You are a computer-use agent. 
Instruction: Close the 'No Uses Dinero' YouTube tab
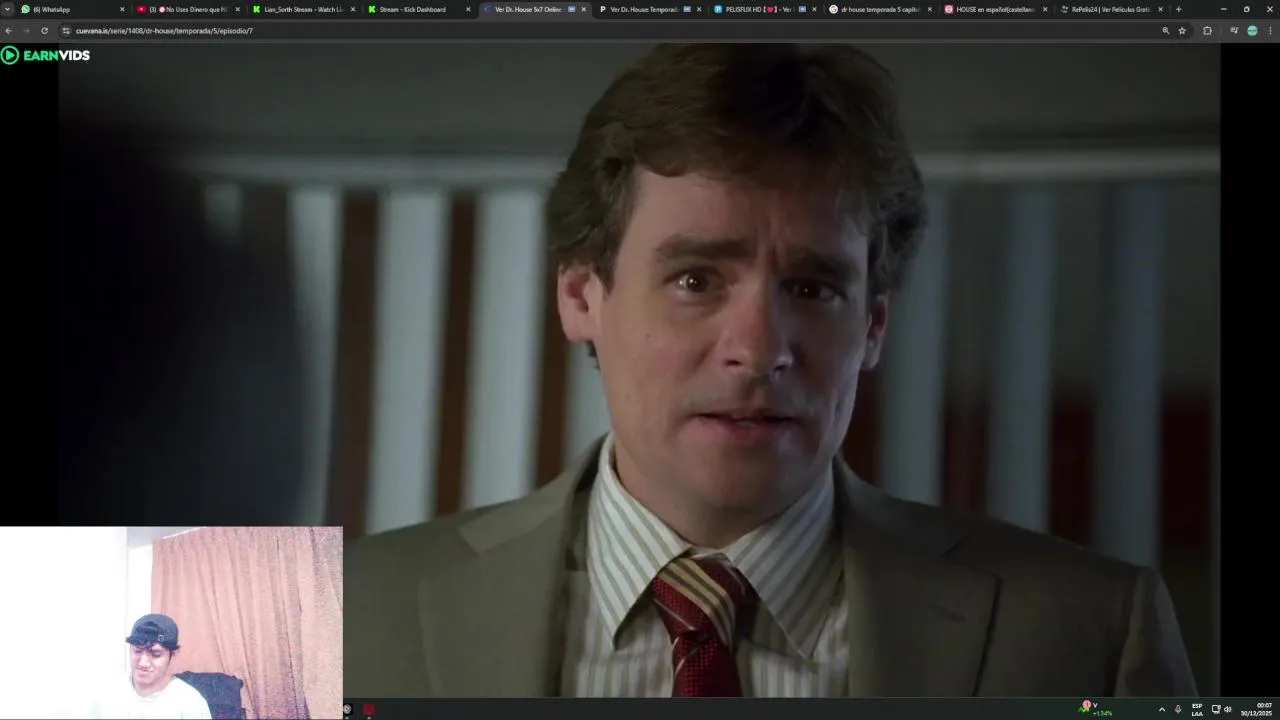(x=237, y=9)
